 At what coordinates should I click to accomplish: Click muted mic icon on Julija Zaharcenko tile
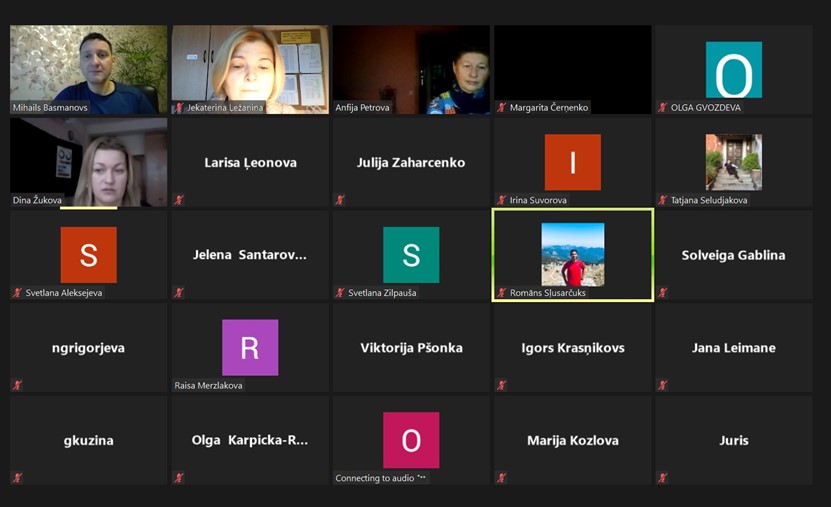(x=340, y=200)
